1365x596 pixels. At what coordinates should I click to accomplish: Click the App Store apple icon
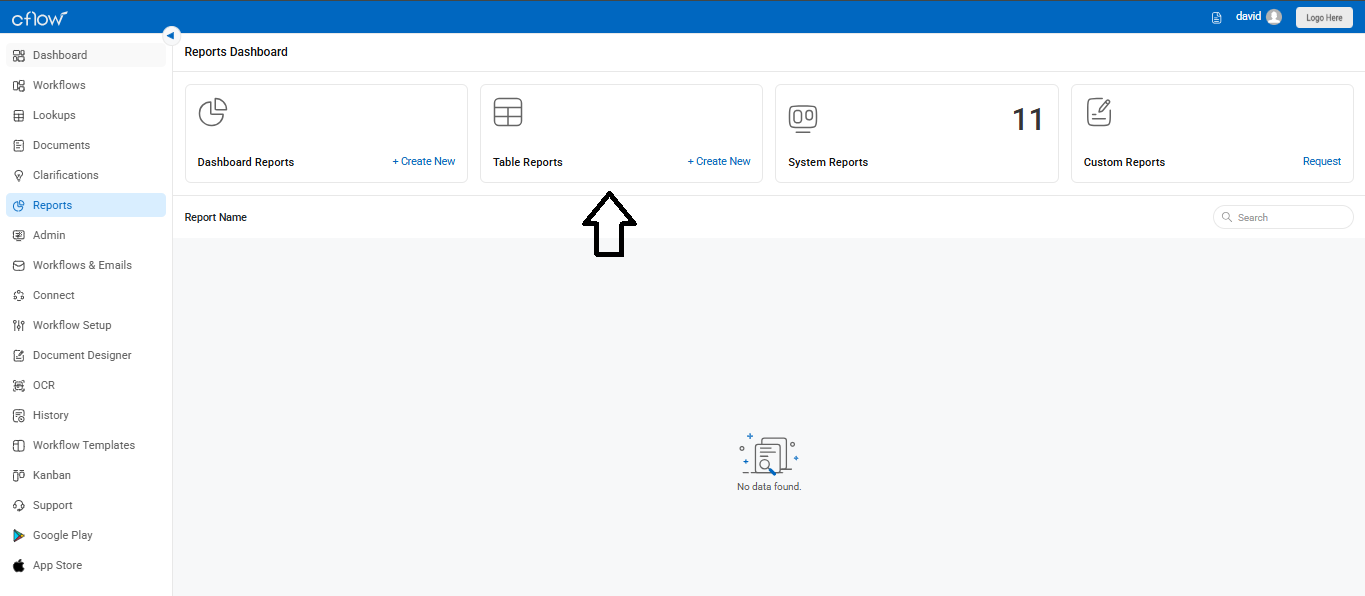tap(19, 565)
